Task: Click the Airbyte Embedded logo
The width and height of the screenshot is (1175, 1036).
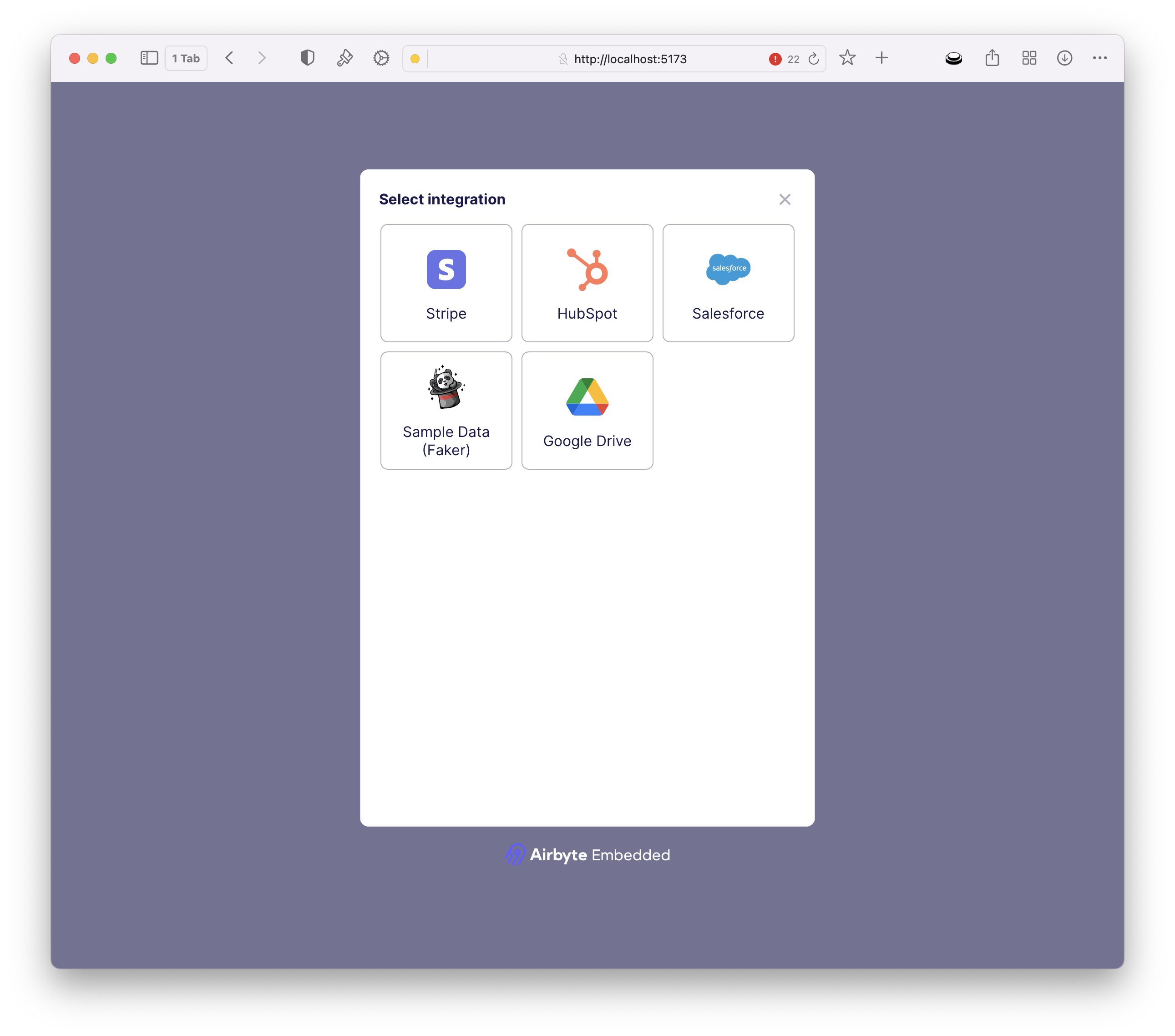Action: pyautogui.click(x=587, y=855)
